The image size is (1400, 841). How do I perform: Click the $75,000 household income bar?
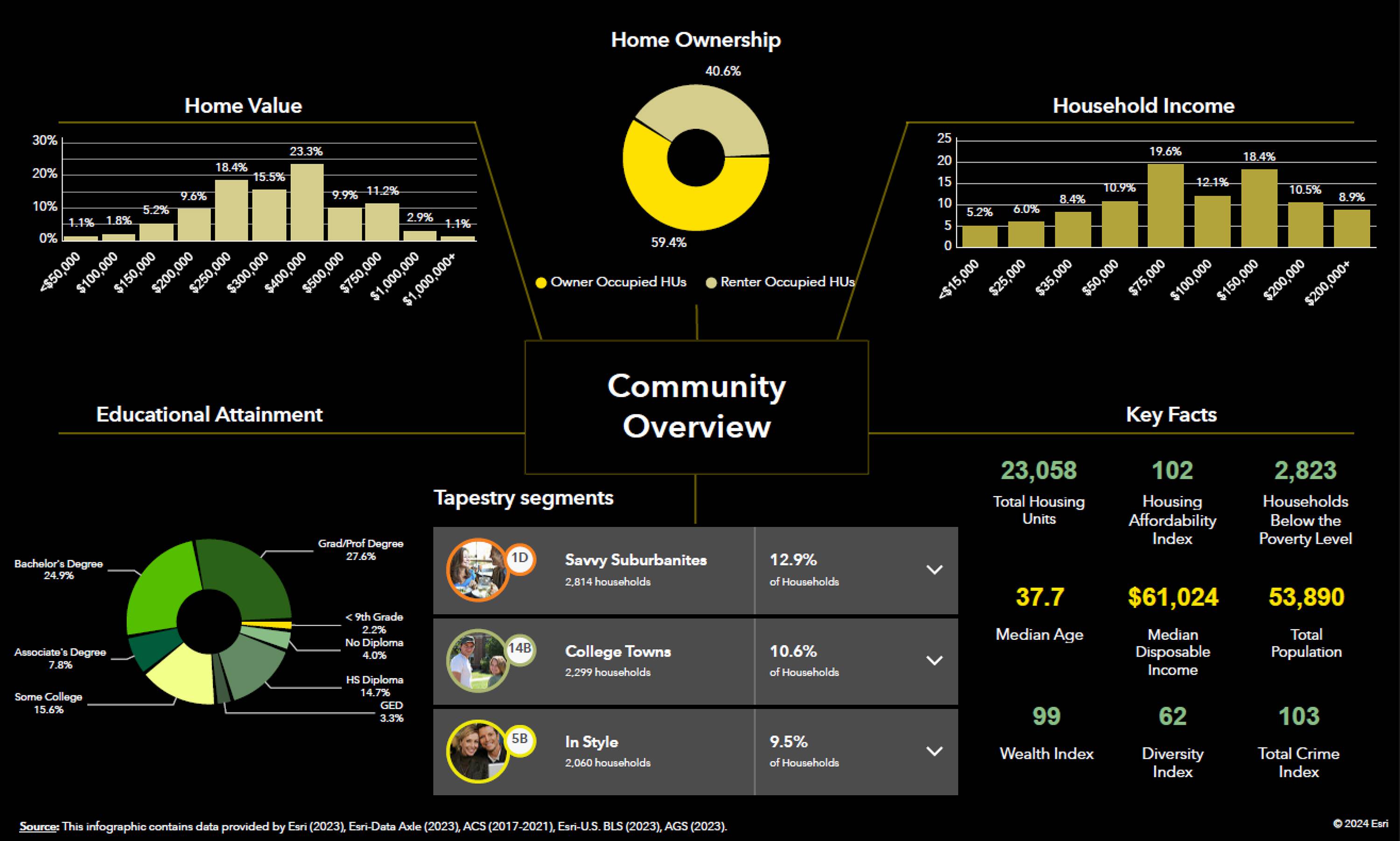point(1165,205)
